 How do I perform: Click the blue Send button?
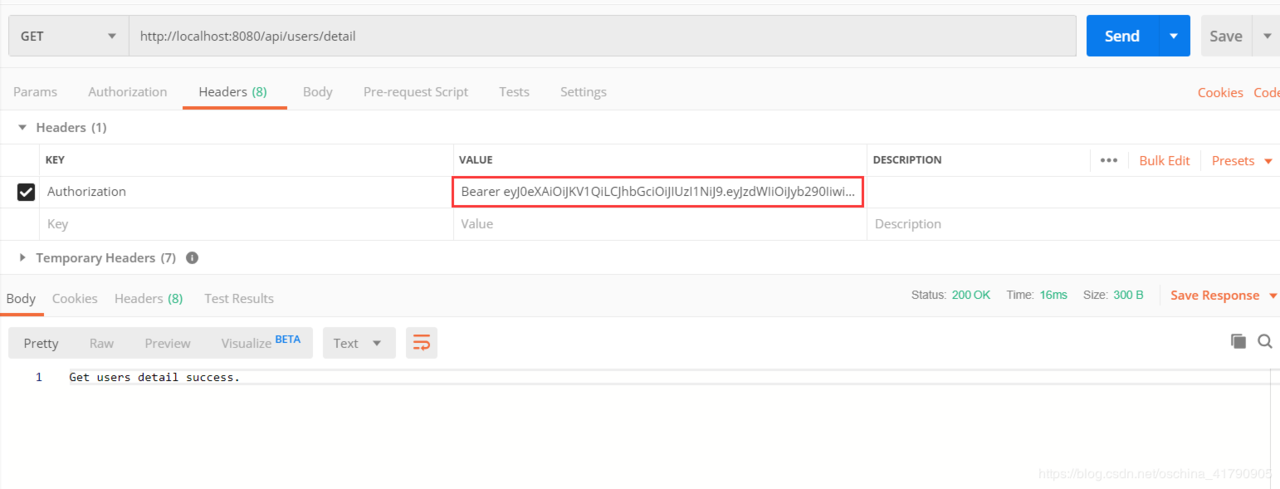tap(1122, 36)
